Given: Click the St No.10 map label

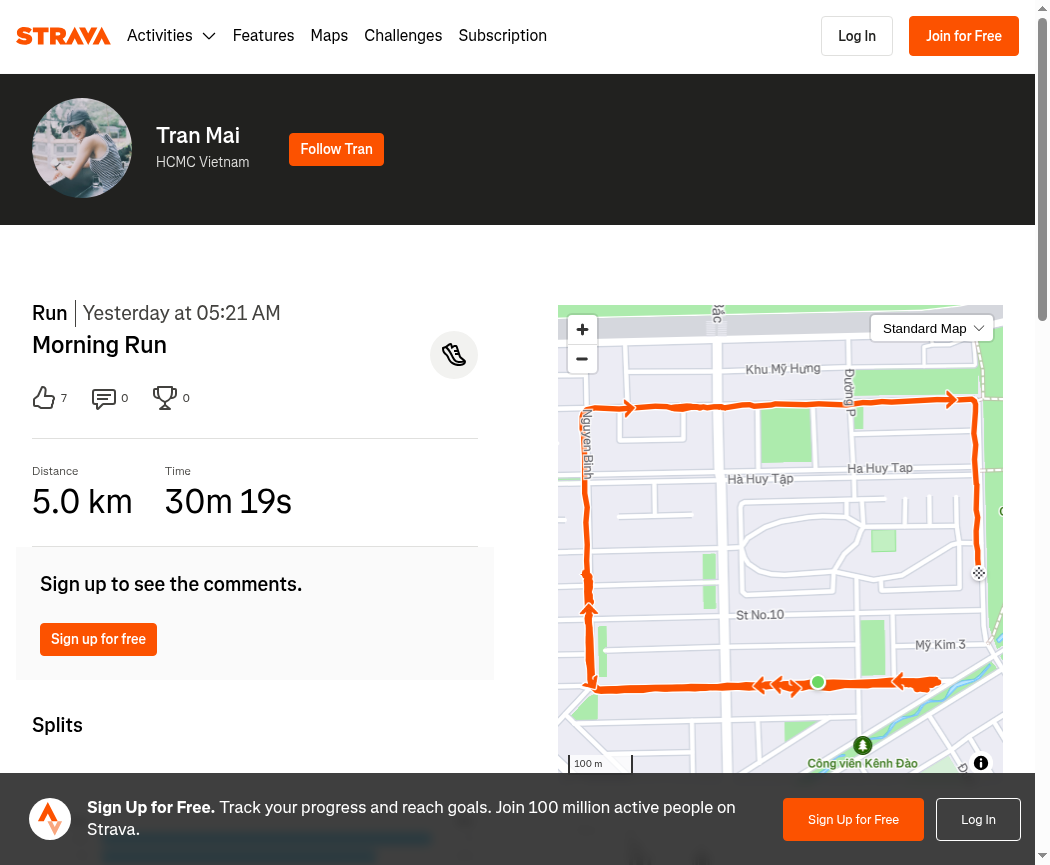Looking at the screenshot, I should 760,615.
